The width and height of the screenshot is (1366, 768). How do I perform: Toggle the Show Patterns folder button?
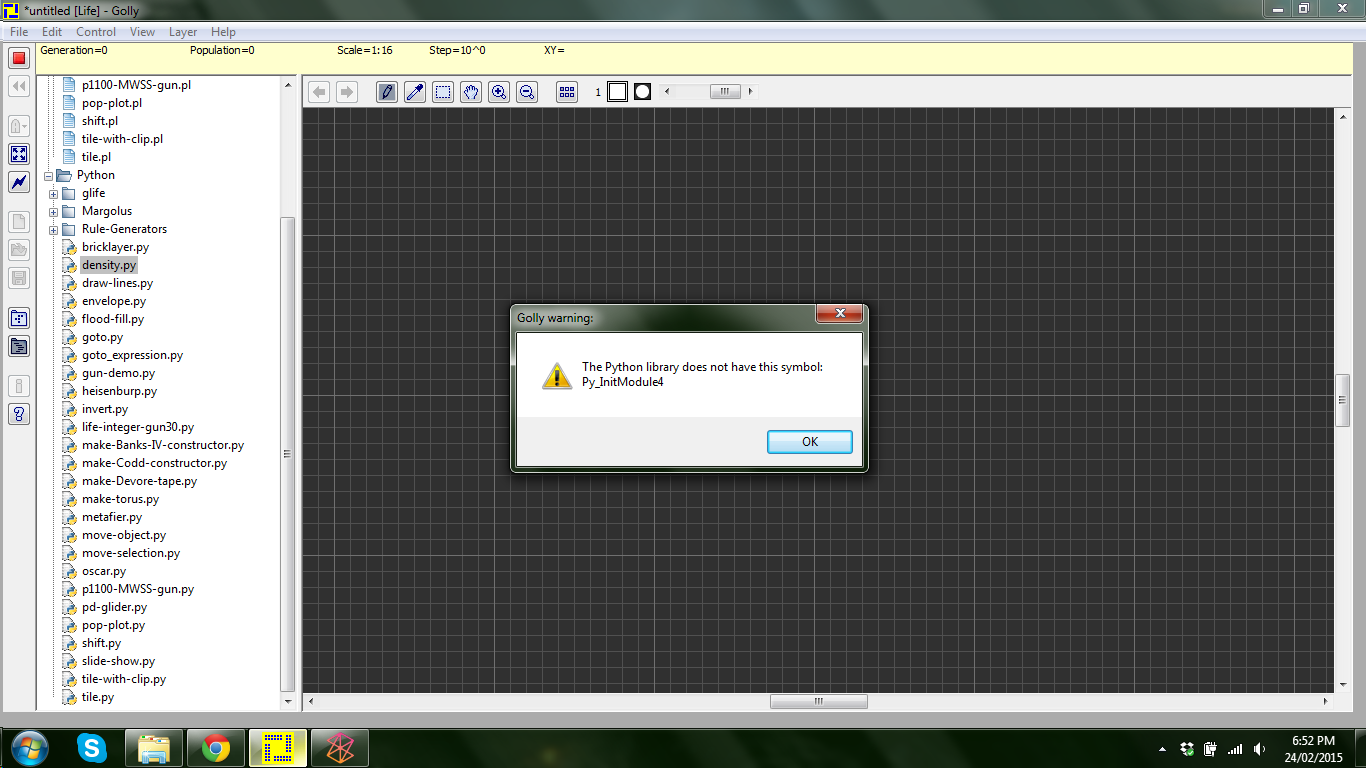(19, 318)
